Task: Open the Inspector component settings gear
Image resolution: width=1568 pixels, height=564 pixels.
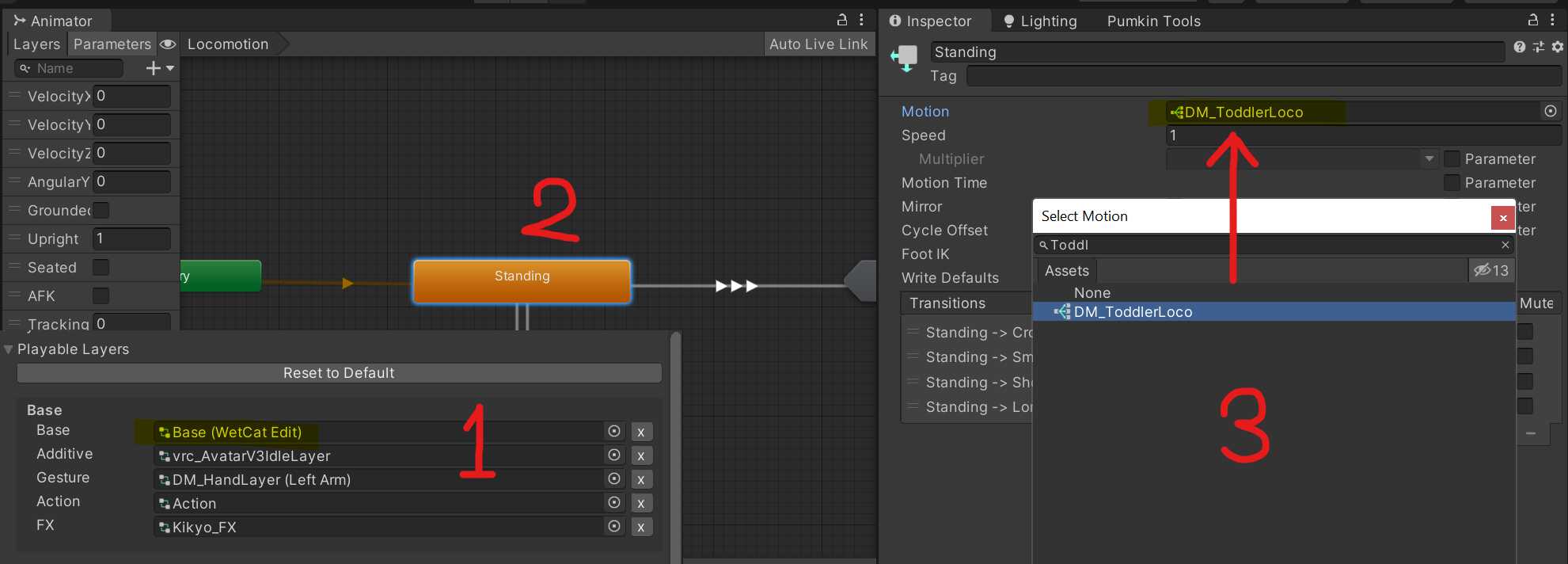Action: pyautogui.click(x=1557, y=48)
